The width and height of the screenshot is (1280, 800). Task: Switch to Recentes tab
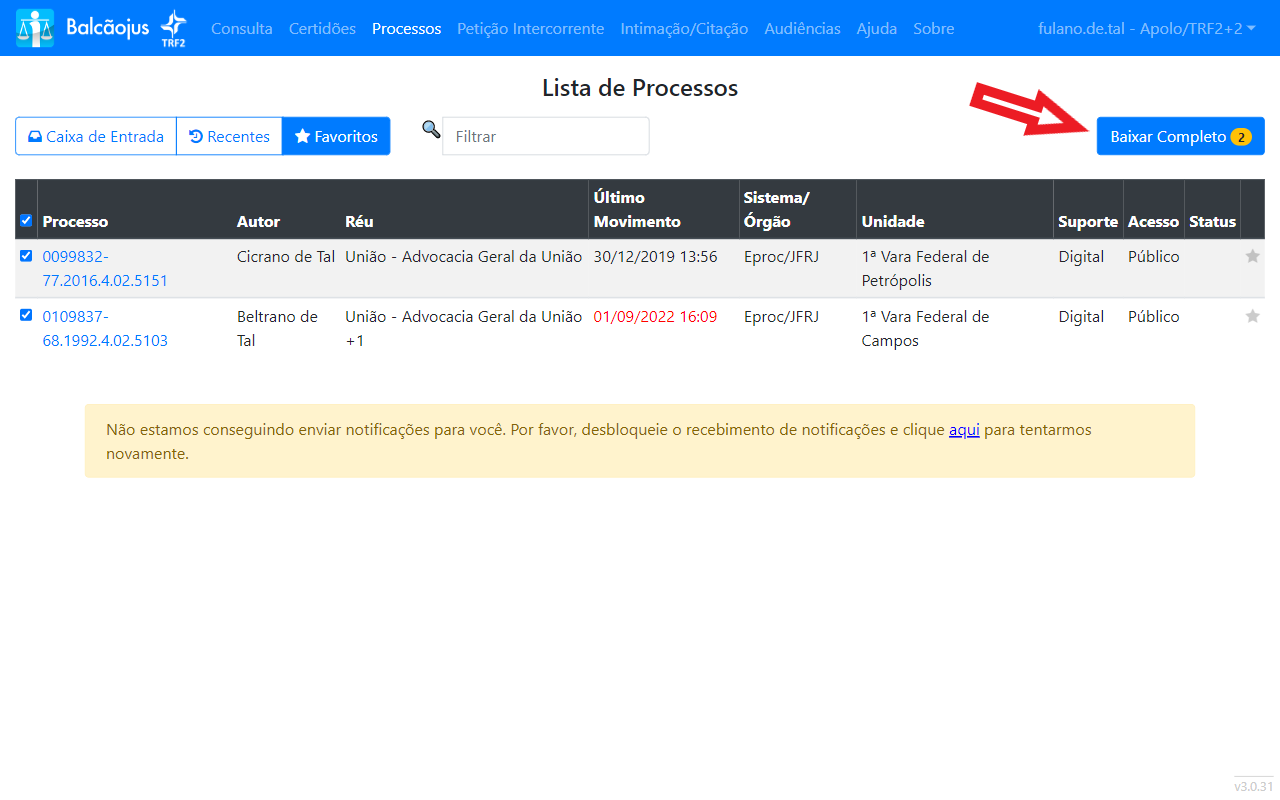(229, 136)
